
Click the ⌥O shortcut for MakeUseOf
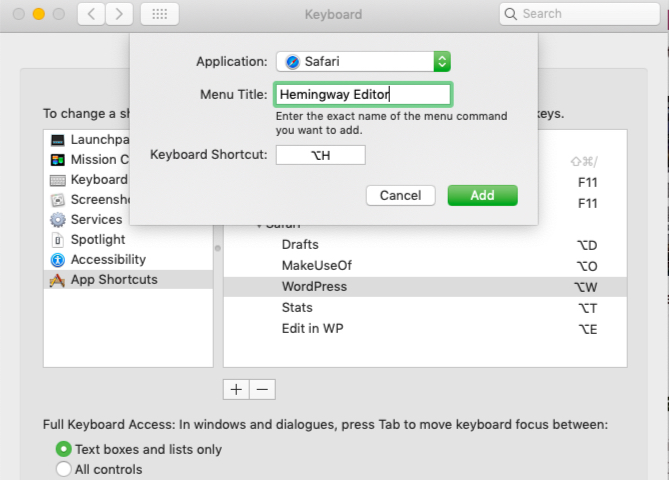[x=587, y=266]
